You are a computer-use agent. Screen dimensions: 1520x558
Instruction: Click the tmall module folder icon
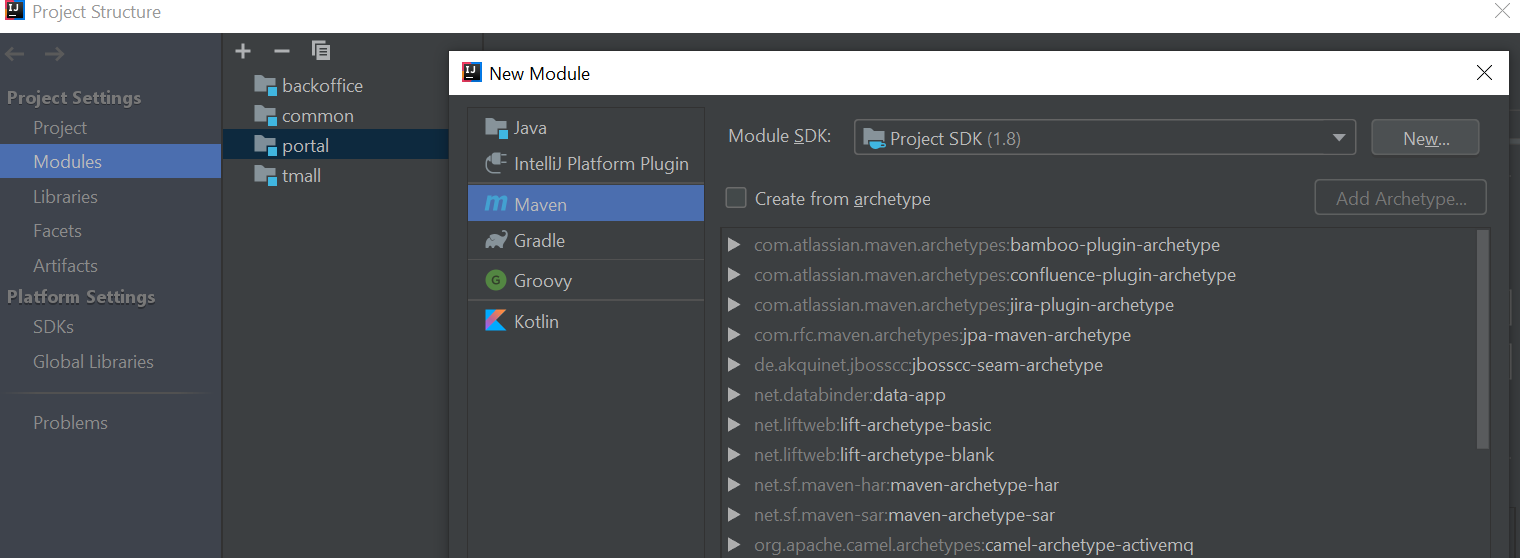click(265, 176)
